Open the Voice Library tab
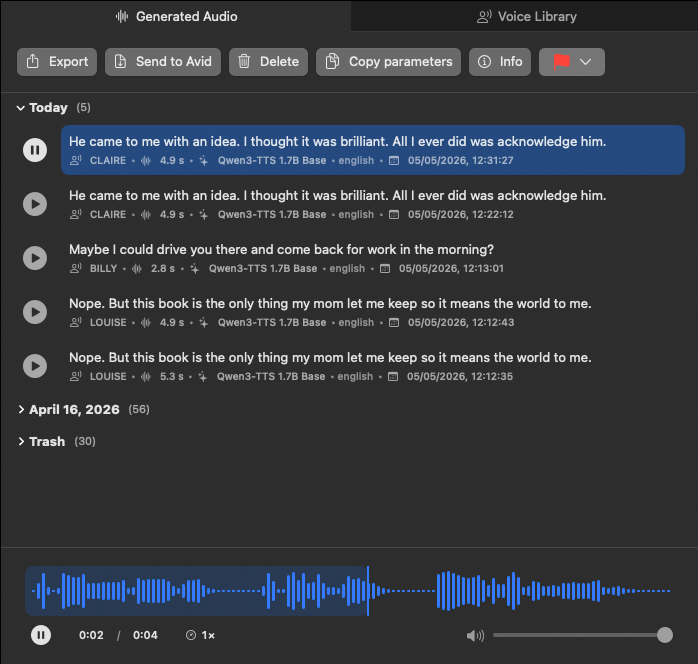698x664 pixels. click(525, 16)
